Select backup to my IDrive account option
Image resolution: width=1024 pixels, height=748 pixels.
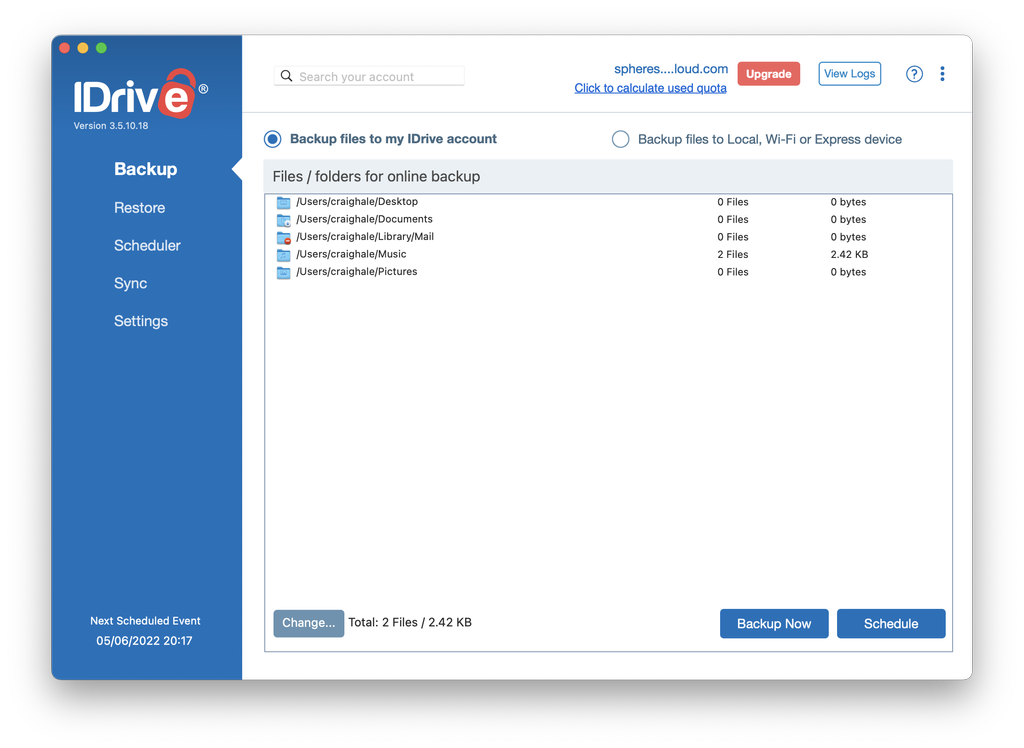pyautogui.click(x=271, y=139)
